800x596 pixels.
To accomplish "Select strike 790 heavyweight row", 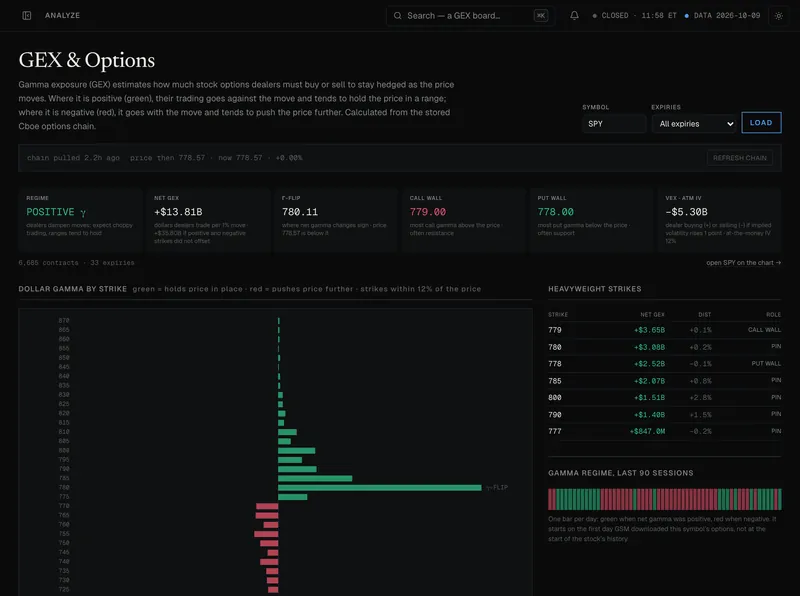I will [664, 414].
